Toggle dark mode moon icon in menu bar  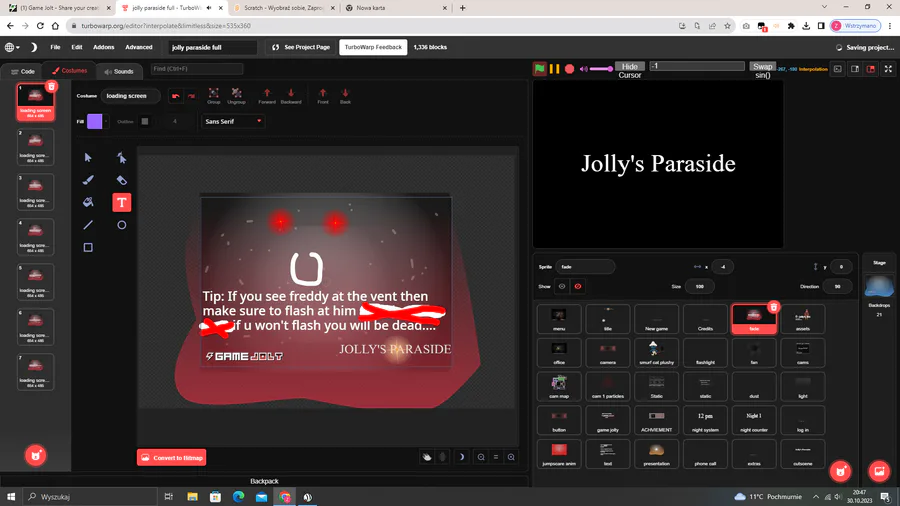tap(33, 47)
